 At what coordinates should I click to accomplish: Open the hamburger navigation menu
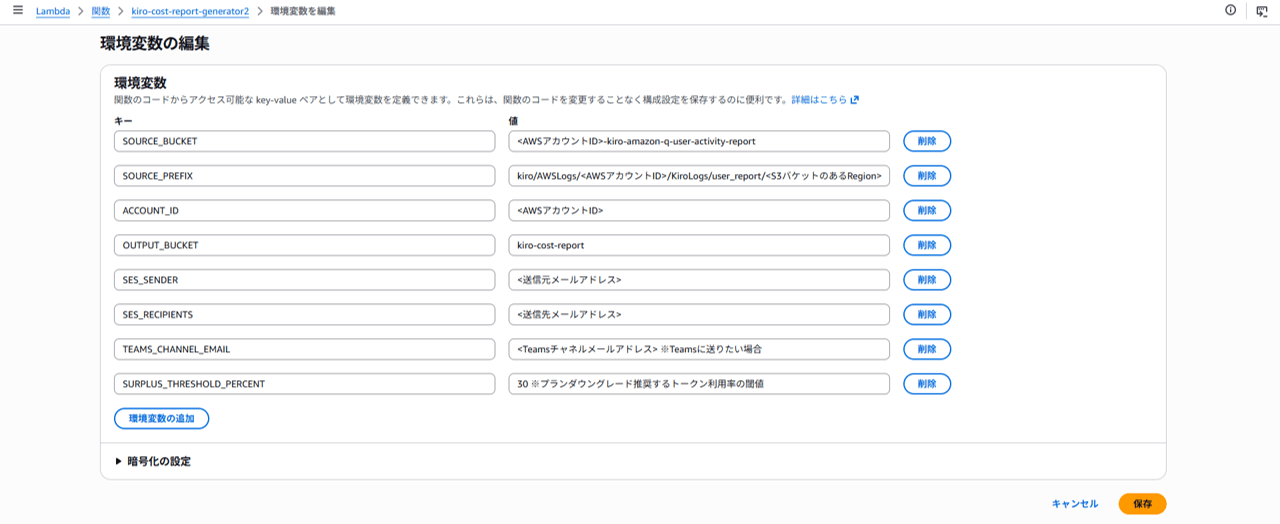tap(18, 10)
